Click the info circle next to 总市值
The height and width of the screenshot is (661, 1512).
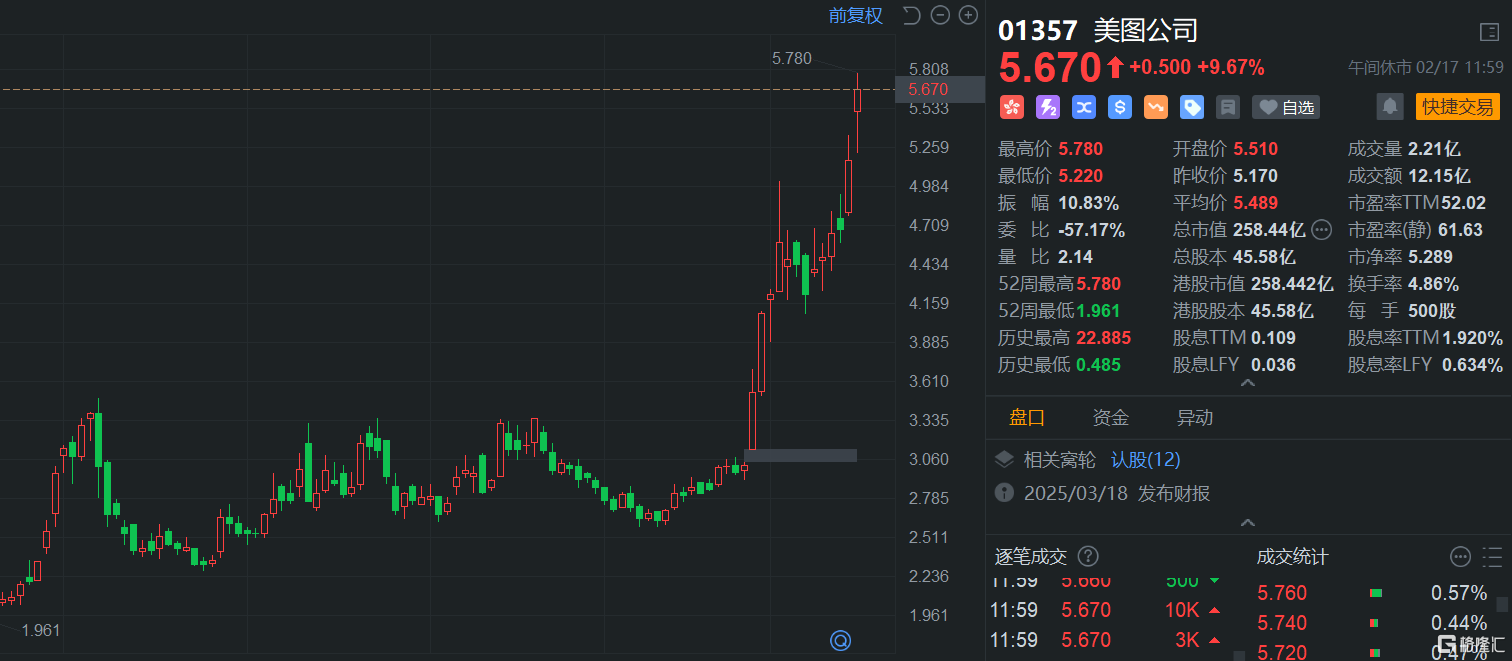(x=1322, y=230)
